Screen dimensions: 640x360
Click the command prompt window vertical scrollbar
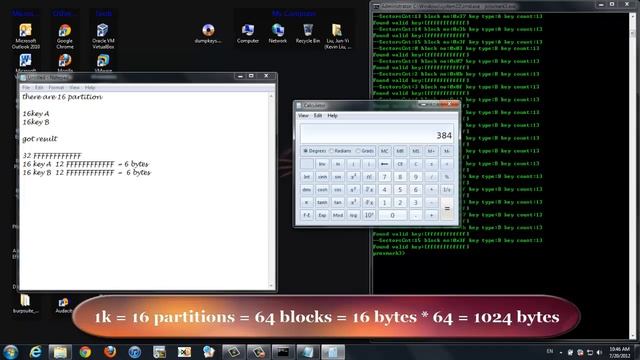pyautogui.click(x=633, y=176)
